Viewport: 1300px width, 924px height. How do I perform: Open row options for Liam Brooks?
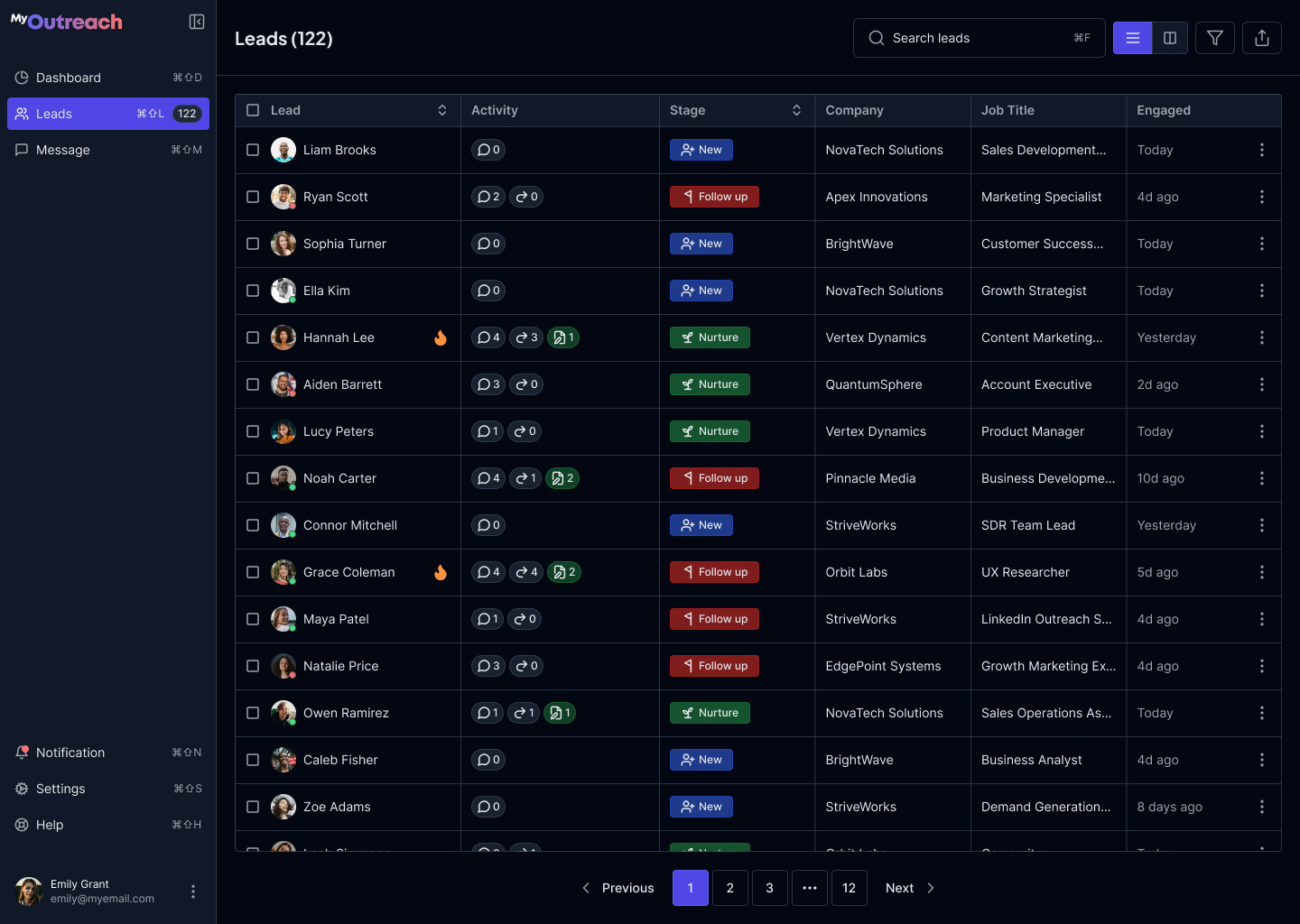(x=1261, y=150)
